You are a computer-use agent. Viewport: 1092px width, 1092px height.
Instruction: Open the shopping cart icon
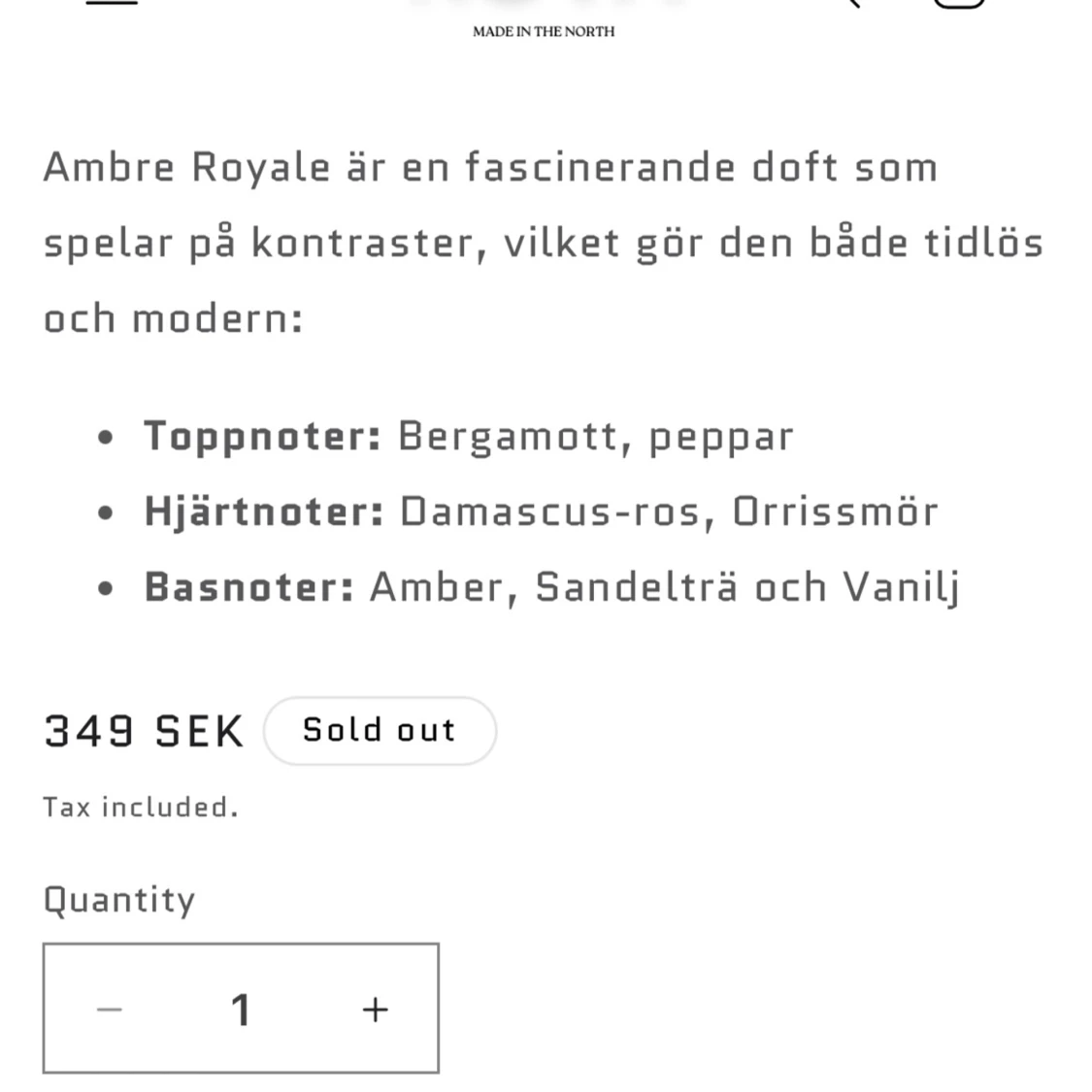[x=958, y=4]
